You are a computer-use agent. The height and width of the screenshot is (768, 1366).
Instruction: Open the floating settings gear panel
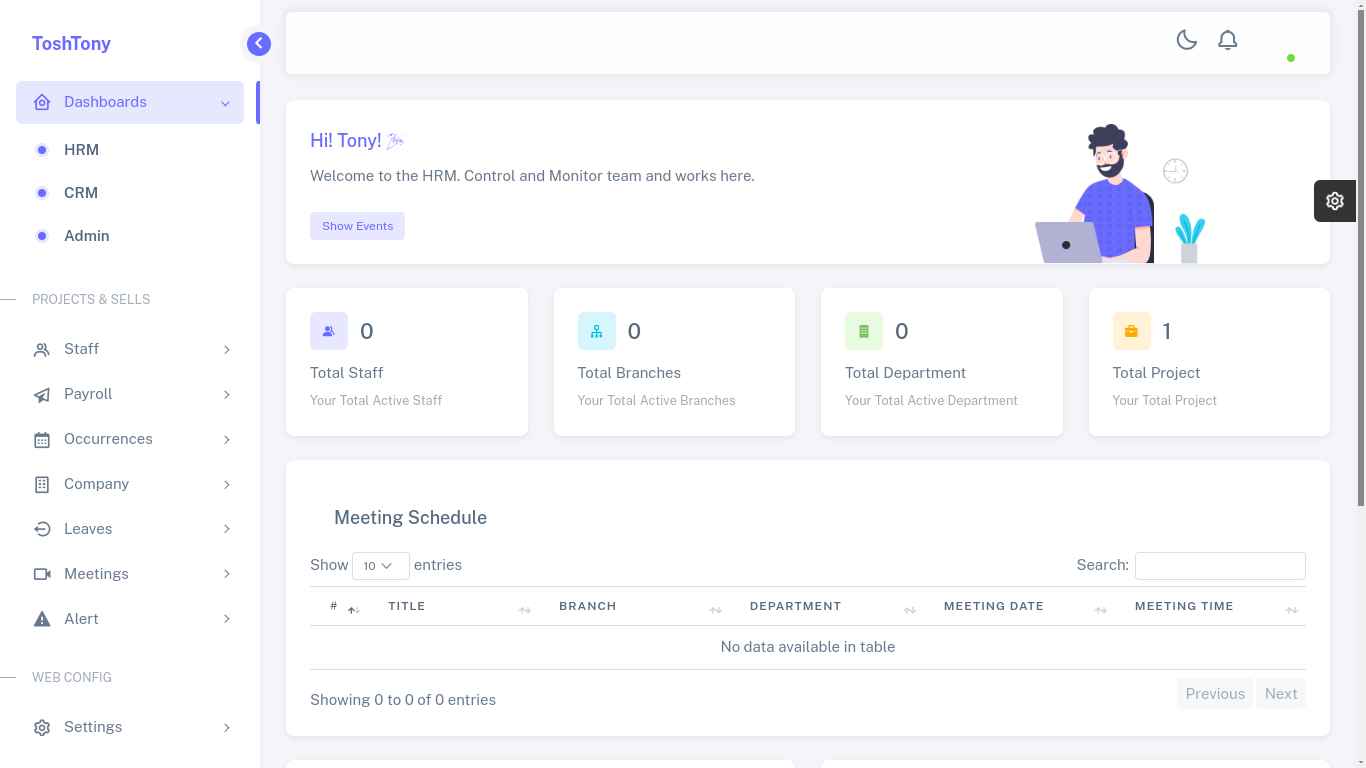1334,201
